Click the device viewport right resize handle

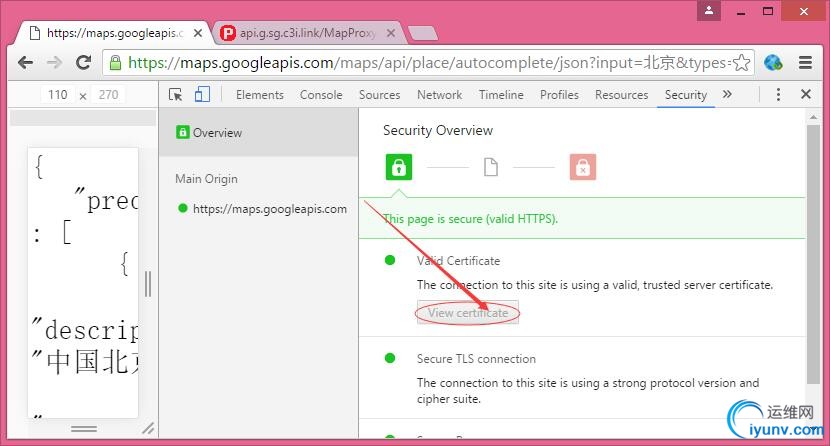[x=148, y=284]
